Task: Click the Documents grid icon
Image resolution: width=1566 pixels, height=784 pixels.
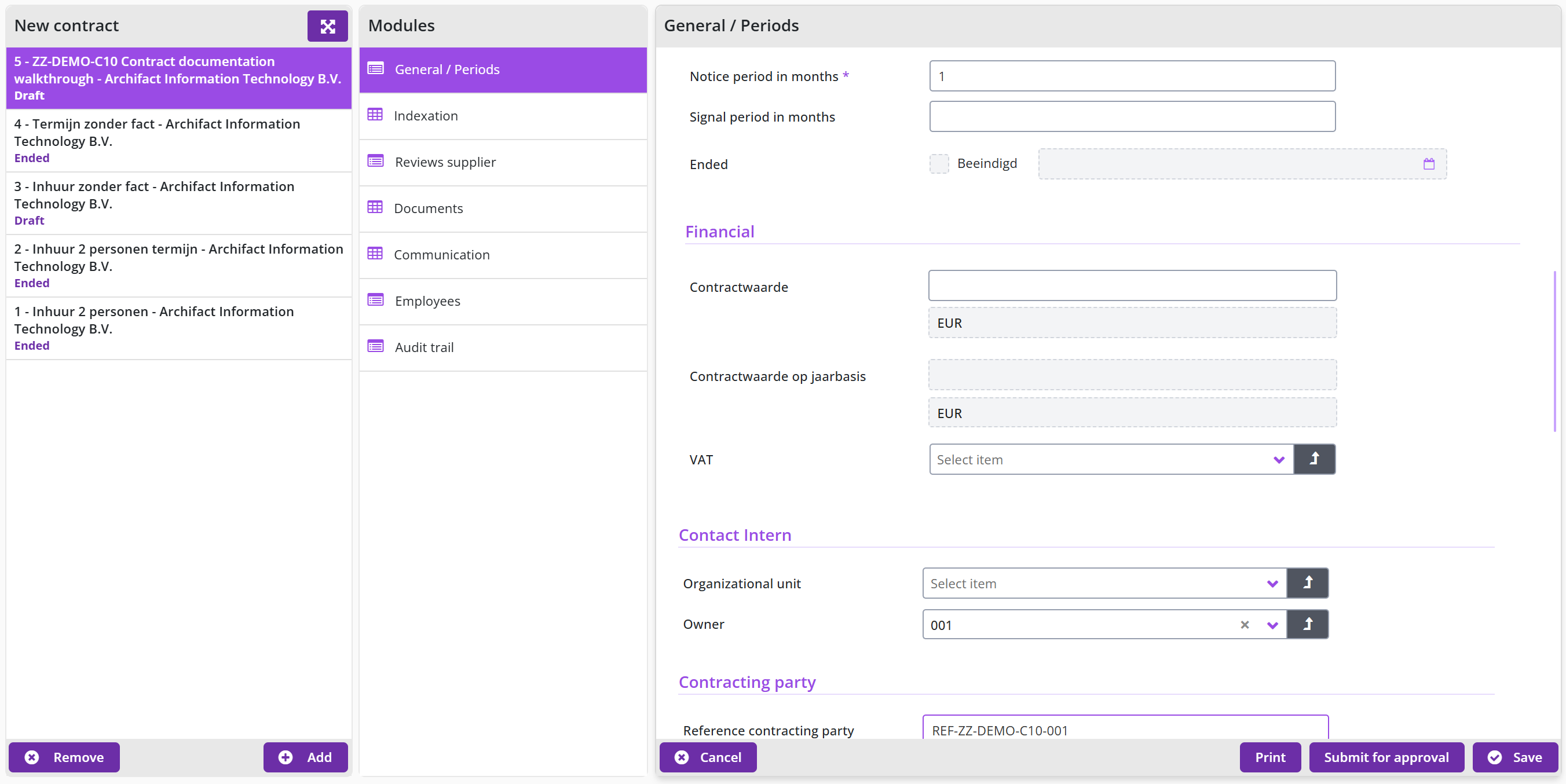Action: [375, 207]
